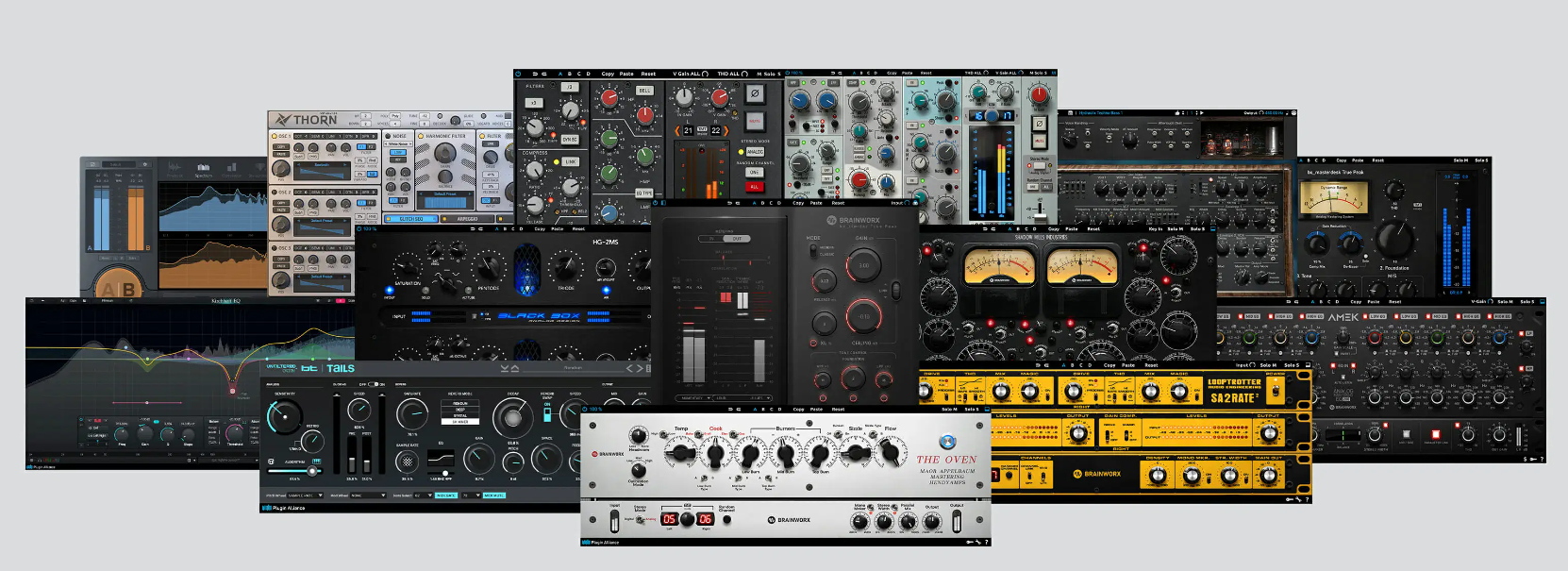The height and width of the screenshot is (571, 1568).
Task: Click the Flow knob on The Oven
Action: pyautogui.click(x=890, y=452)
